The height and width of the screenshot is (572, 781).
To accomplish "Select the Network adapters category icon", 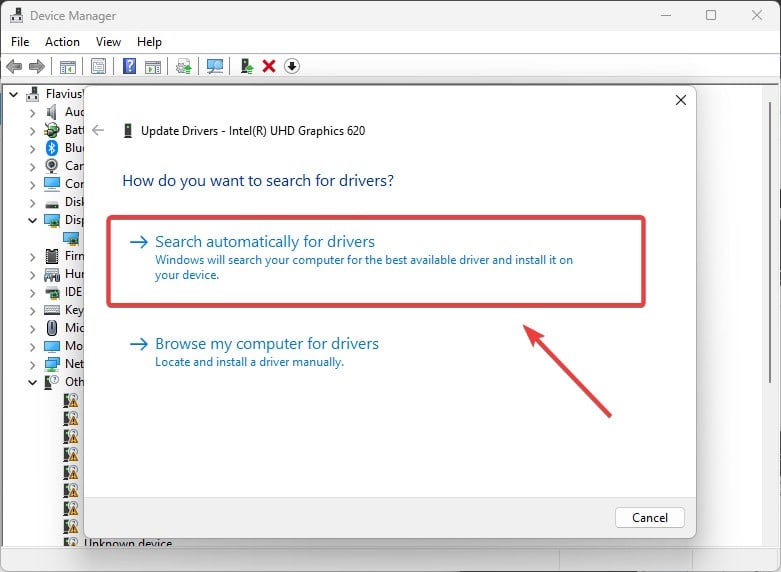I will [52, 364].
